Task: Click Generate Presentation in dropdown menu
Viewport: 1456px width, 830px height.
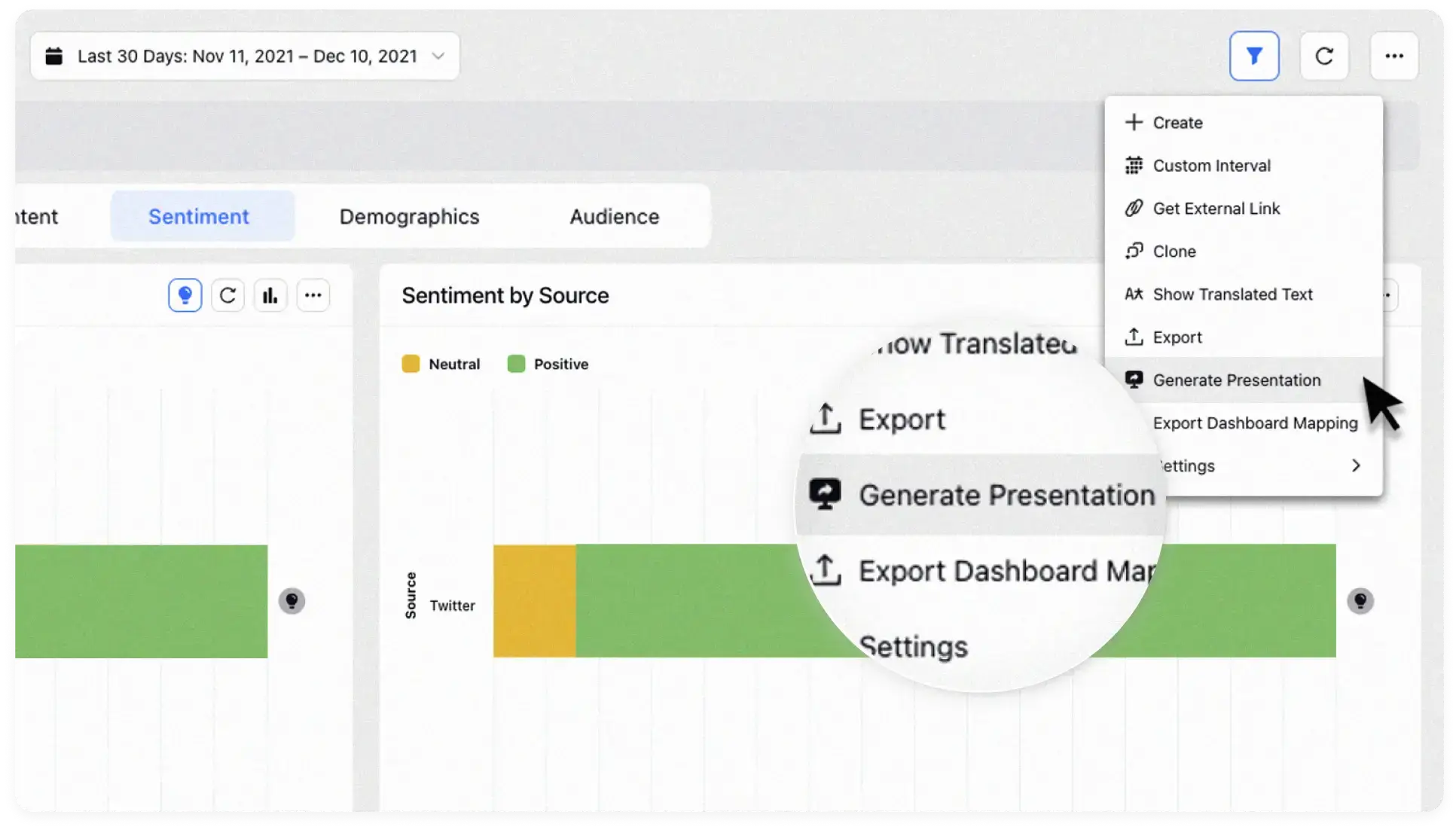Action: click(1237, 379)
